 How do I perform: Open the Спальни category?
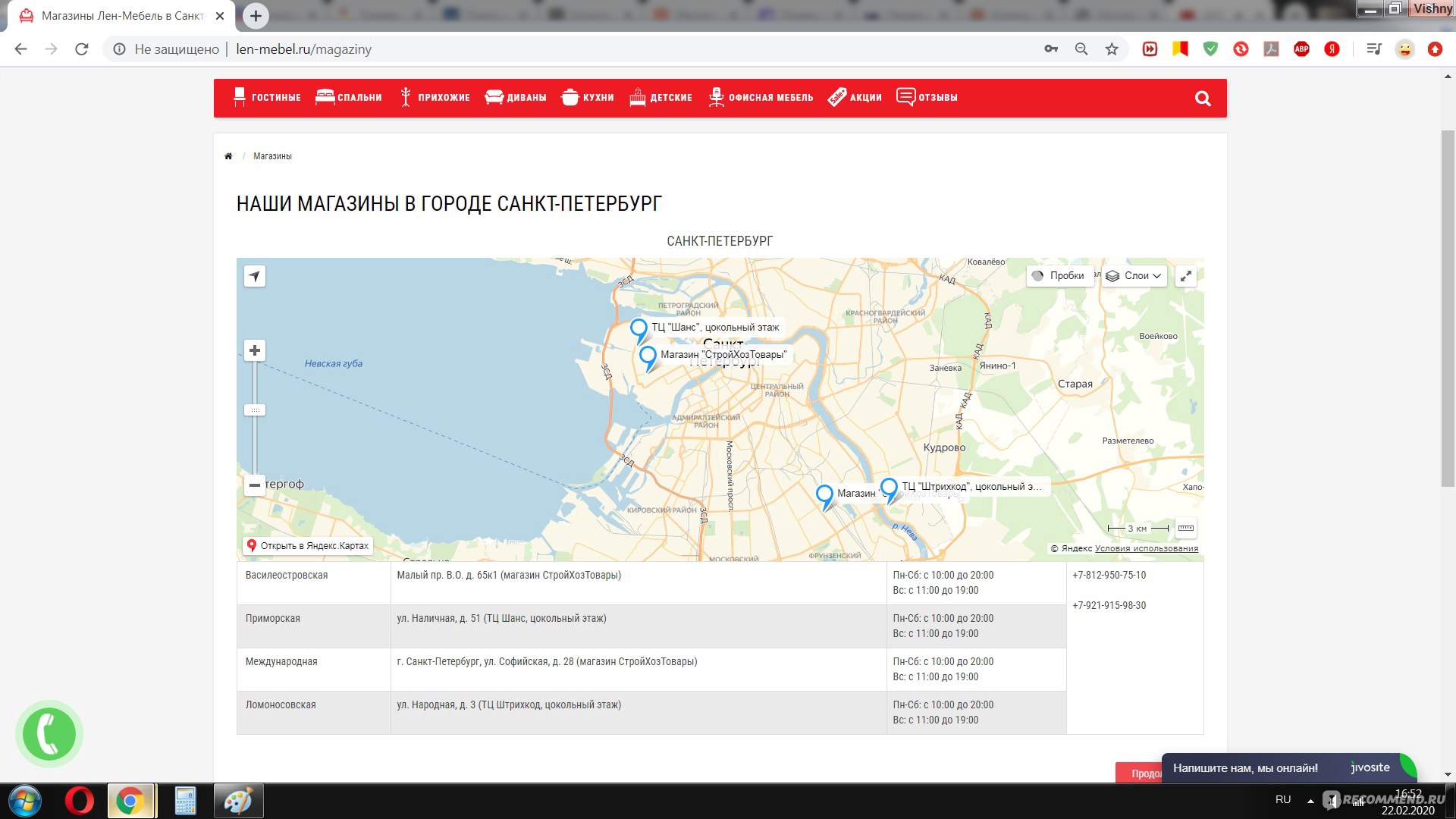point(348,97)
